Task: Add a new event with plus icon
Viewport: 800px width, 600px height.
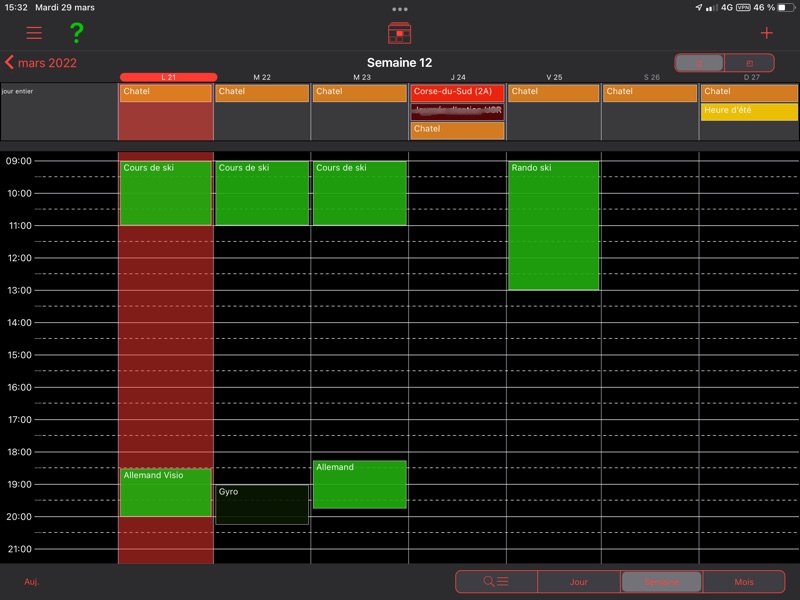Action: tap(766, 33)
